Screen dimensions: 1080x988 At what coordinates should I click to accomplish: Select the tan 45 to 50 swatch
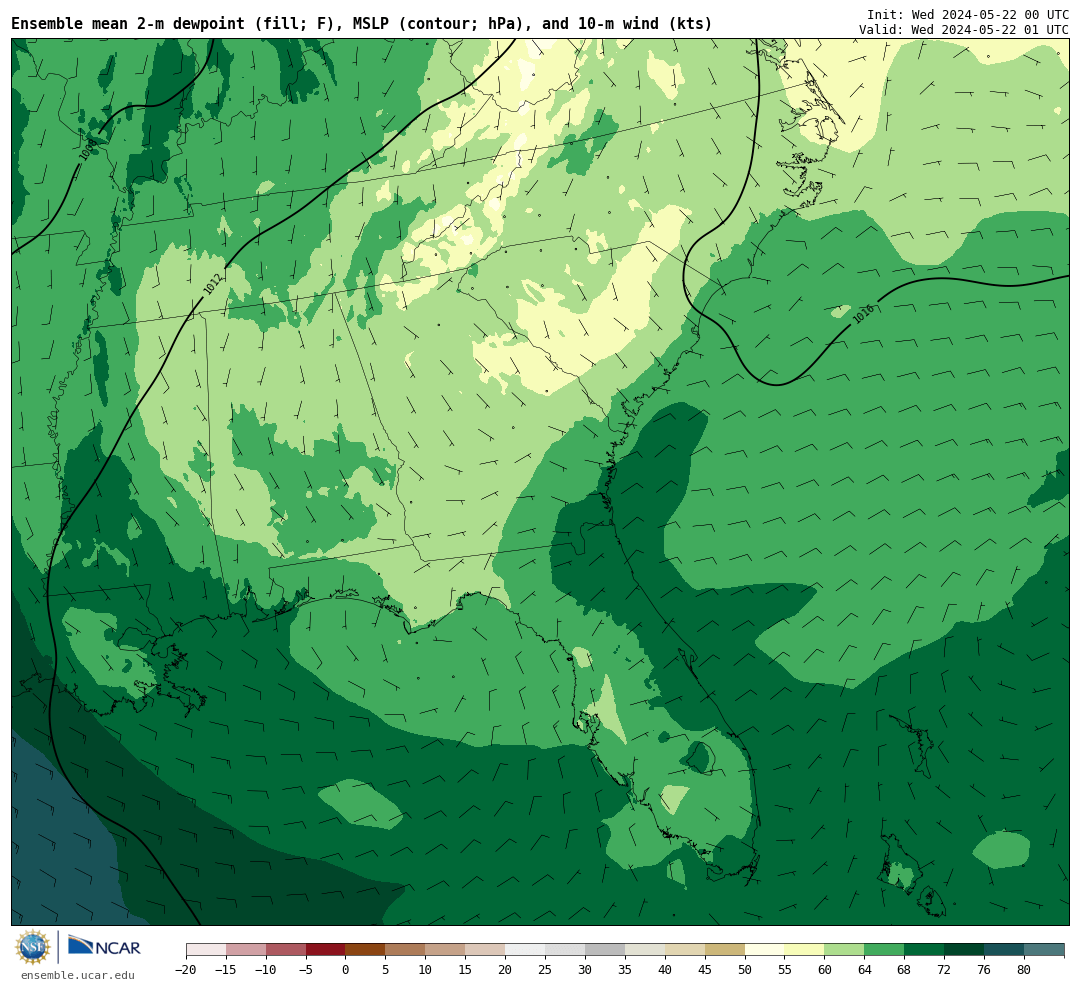pos(725,950)
